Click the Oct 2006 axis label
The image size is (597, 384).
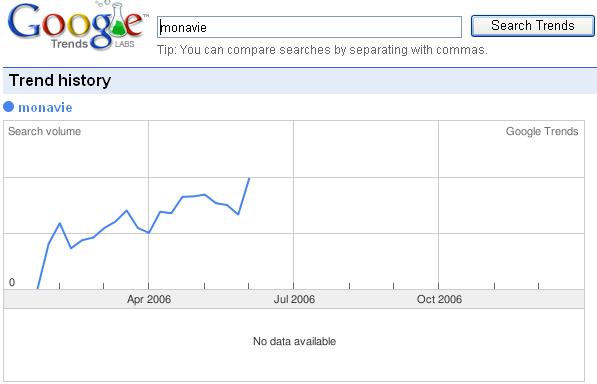tap(439, 299)
